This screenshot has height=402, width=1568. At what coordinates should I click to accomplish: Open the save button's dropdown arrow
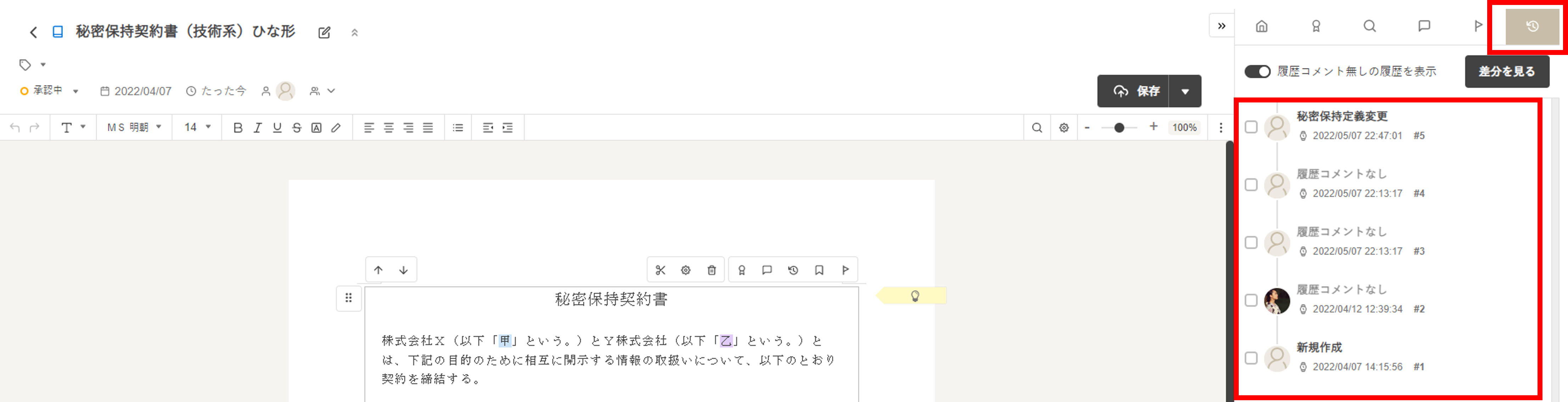pos(1185,91)
